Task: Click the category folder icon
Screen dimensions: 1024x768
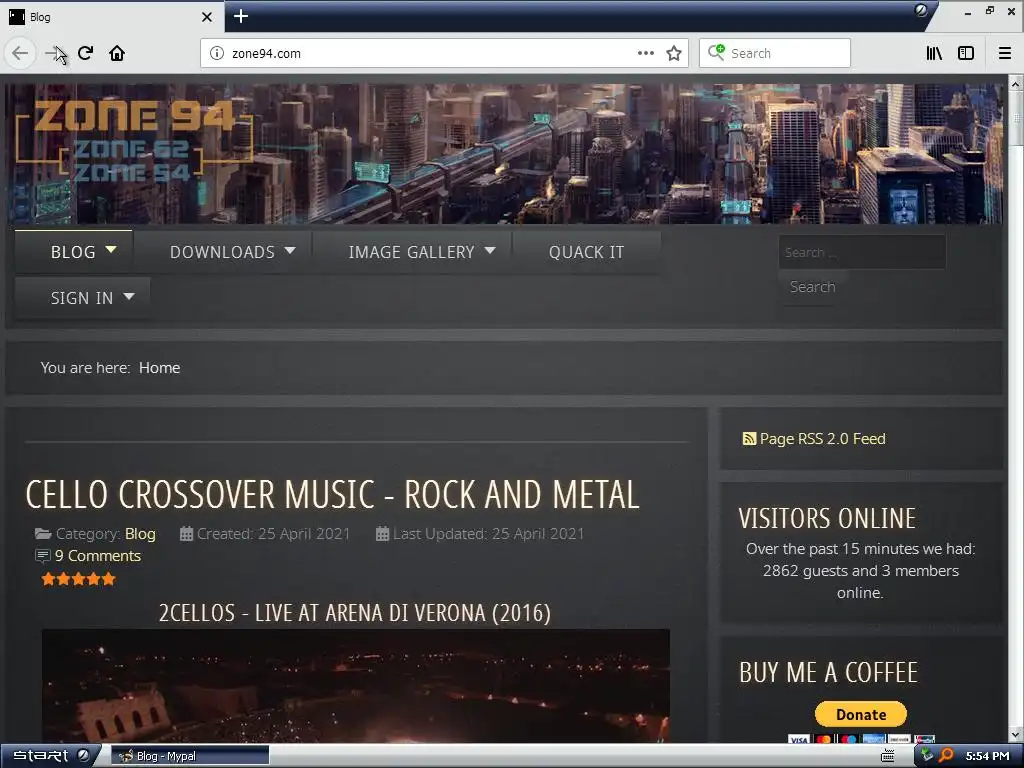Action: 43,534
